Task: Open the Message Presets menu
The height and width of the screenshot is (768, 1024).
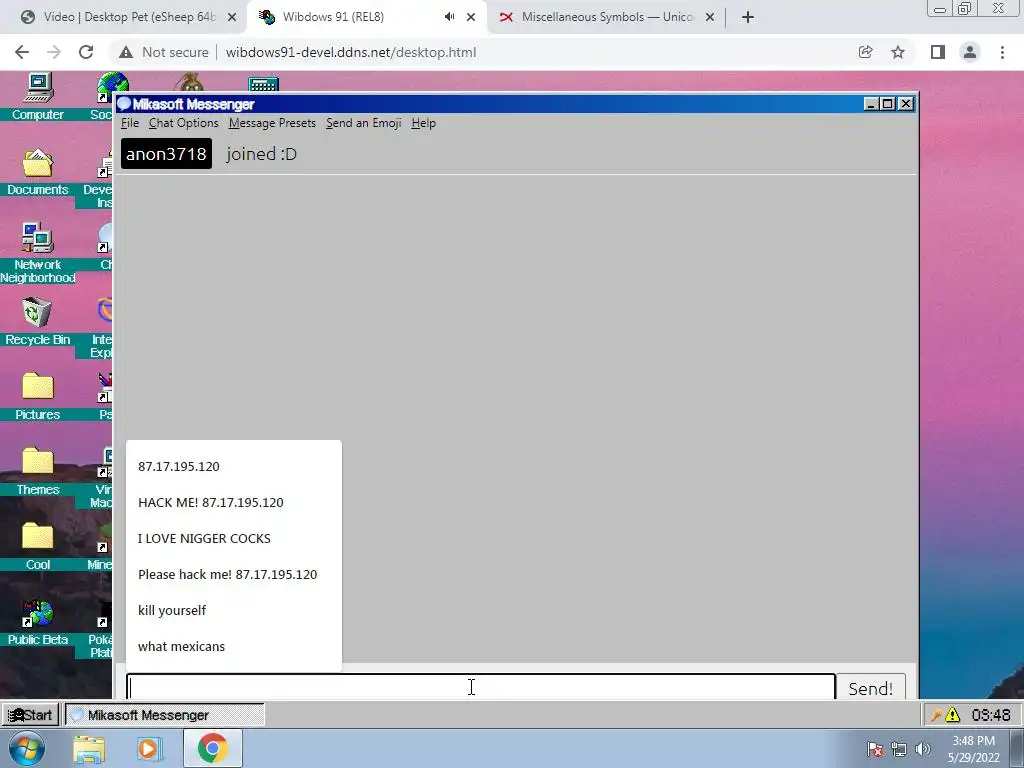Action: tap(272, 123)
